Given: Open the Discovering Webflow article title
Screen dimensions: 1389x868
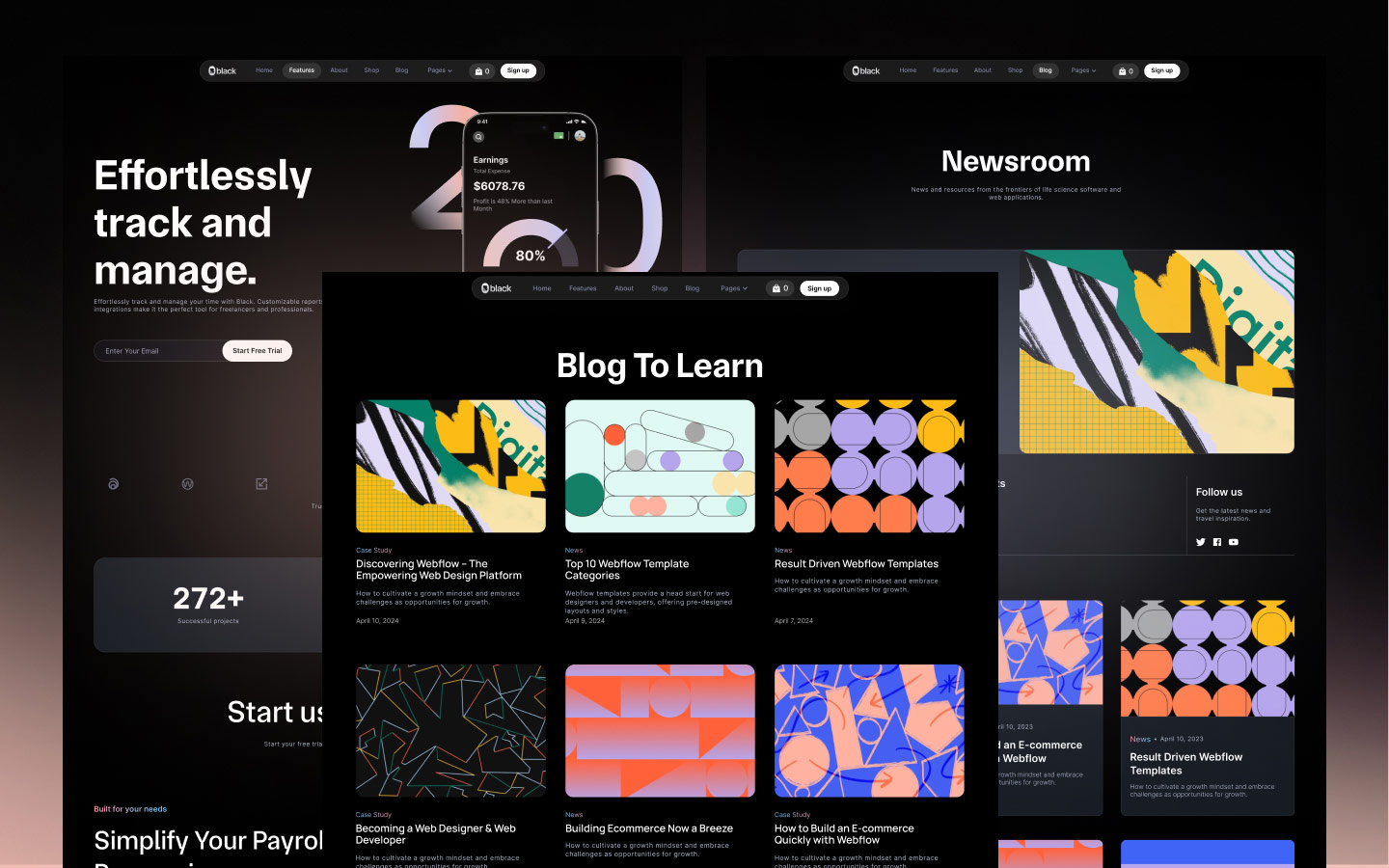Looking at the screenshot, I should pos(439,570).
